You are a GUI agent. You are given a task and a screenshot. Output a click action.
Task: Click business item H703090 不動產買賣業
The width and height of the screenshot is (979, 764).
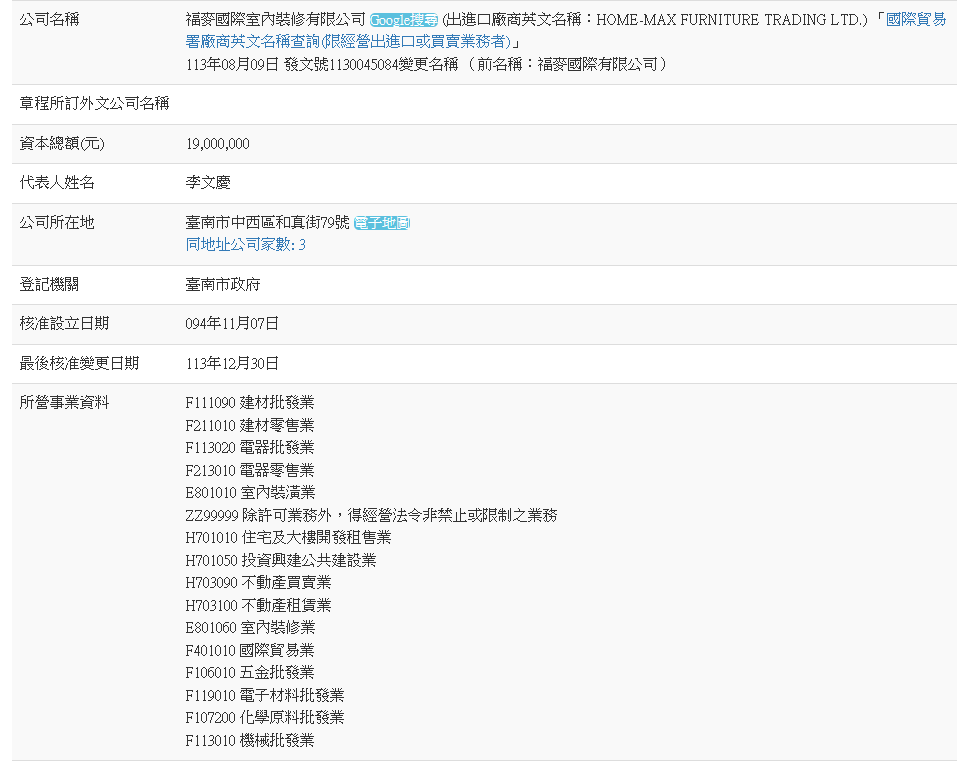[x=258, y=582]
